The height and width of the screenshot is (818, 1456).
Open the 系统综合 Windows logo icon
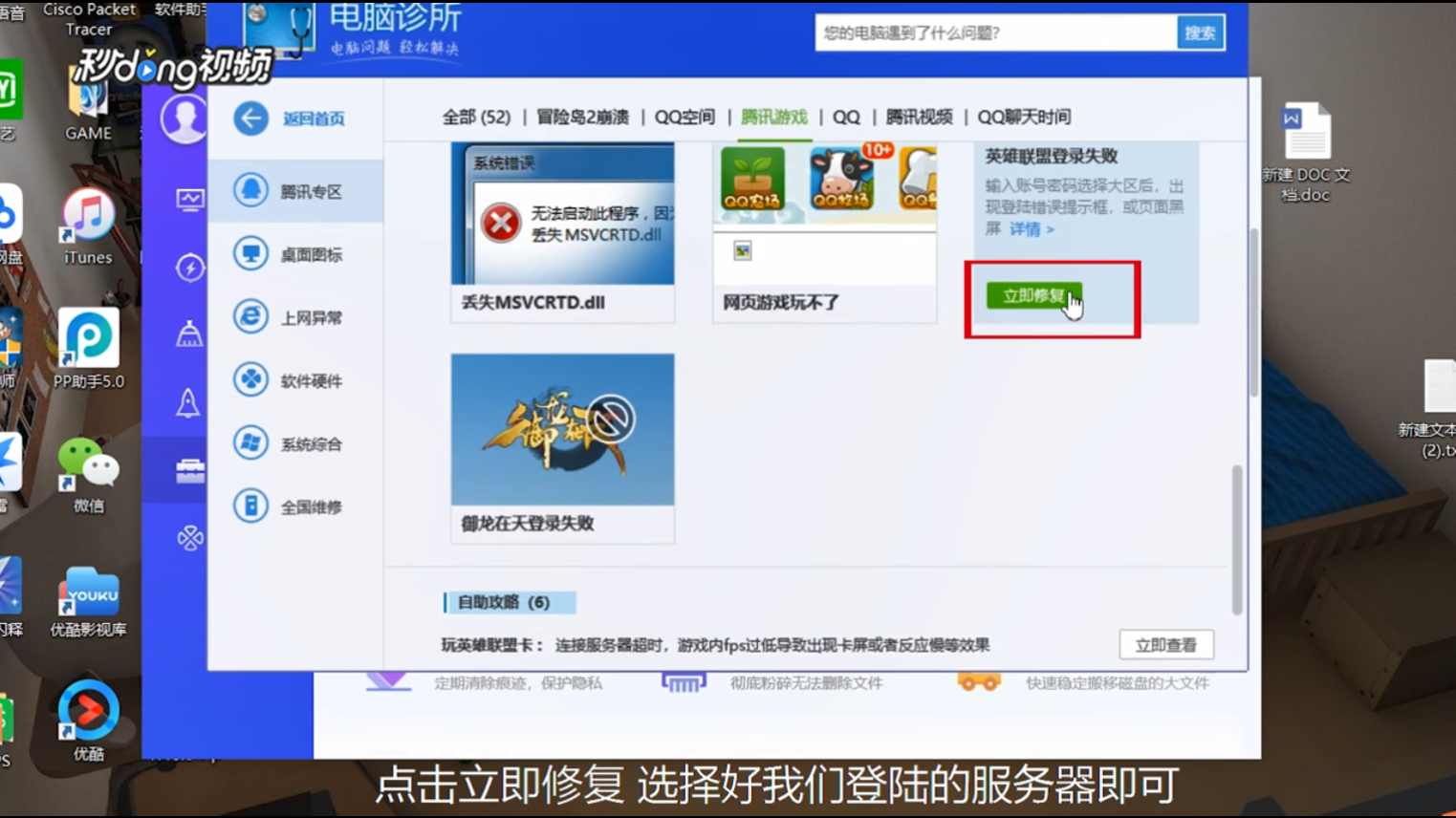[x=250, y=443]
